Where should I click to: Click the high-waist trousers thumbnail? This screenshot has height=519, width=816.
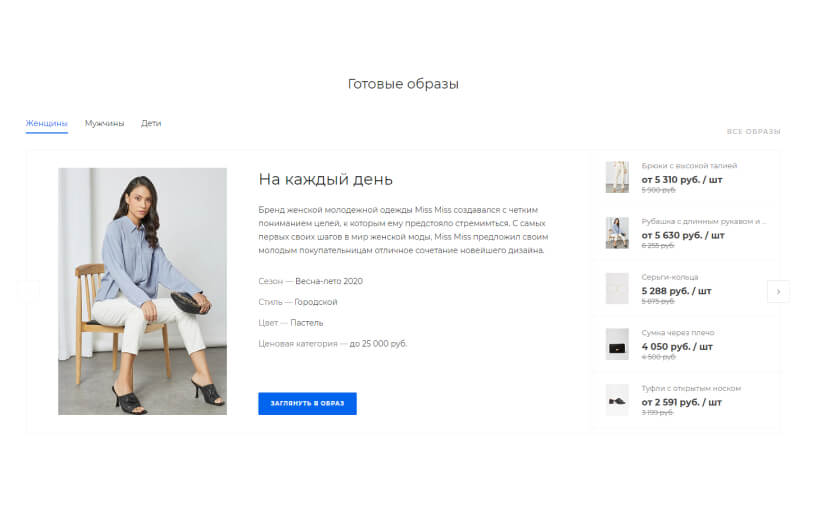[x=617, y=177]
